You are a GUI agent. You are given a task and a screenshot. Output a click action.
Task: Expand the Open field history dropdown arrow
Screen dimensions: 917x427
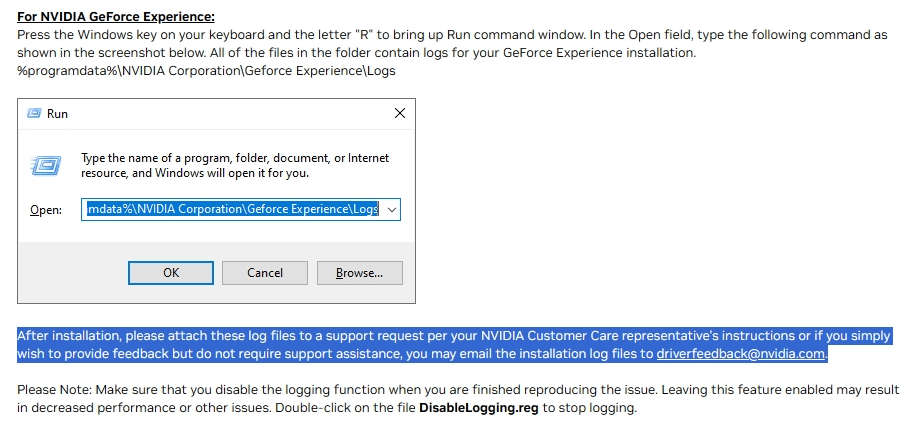(392, 209)
